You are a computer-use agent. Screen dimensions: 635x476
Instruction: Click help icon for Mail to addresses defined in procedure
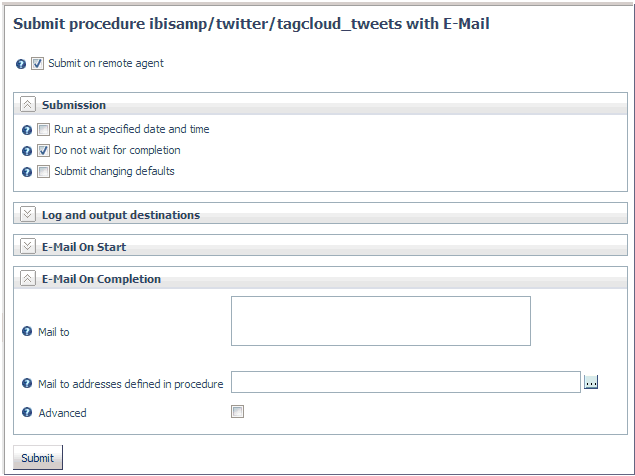pos(27,383)
